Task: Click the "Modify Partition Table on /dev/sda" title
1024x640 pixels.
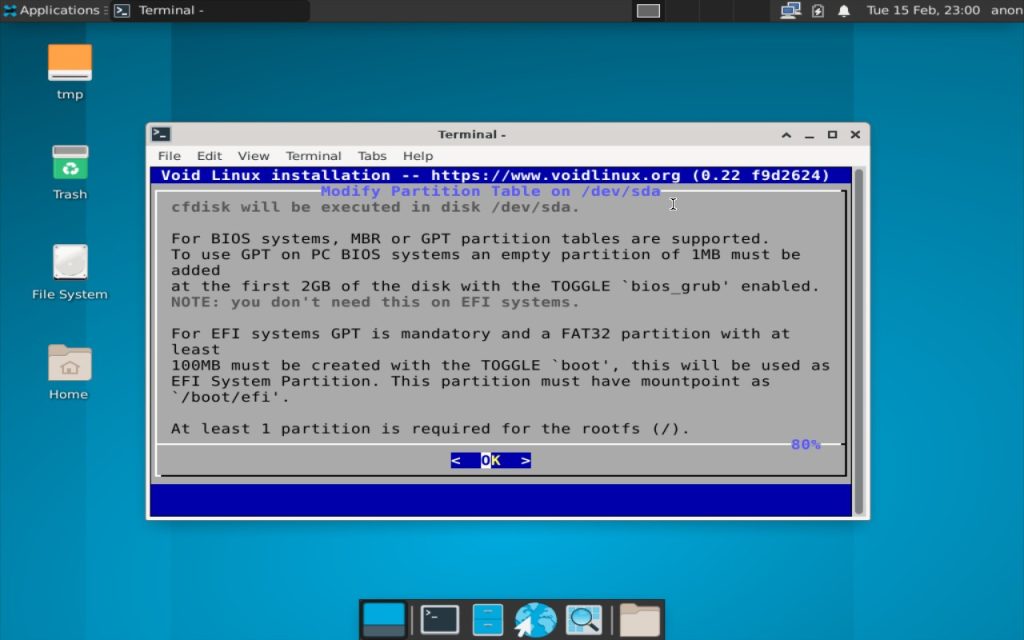Action: (490, 191)
